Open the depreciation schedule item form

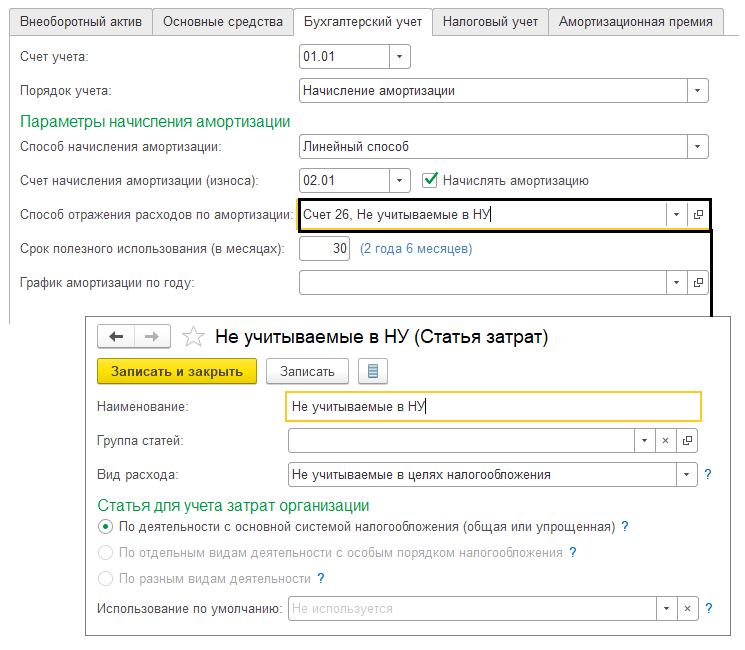coord(698,283)
